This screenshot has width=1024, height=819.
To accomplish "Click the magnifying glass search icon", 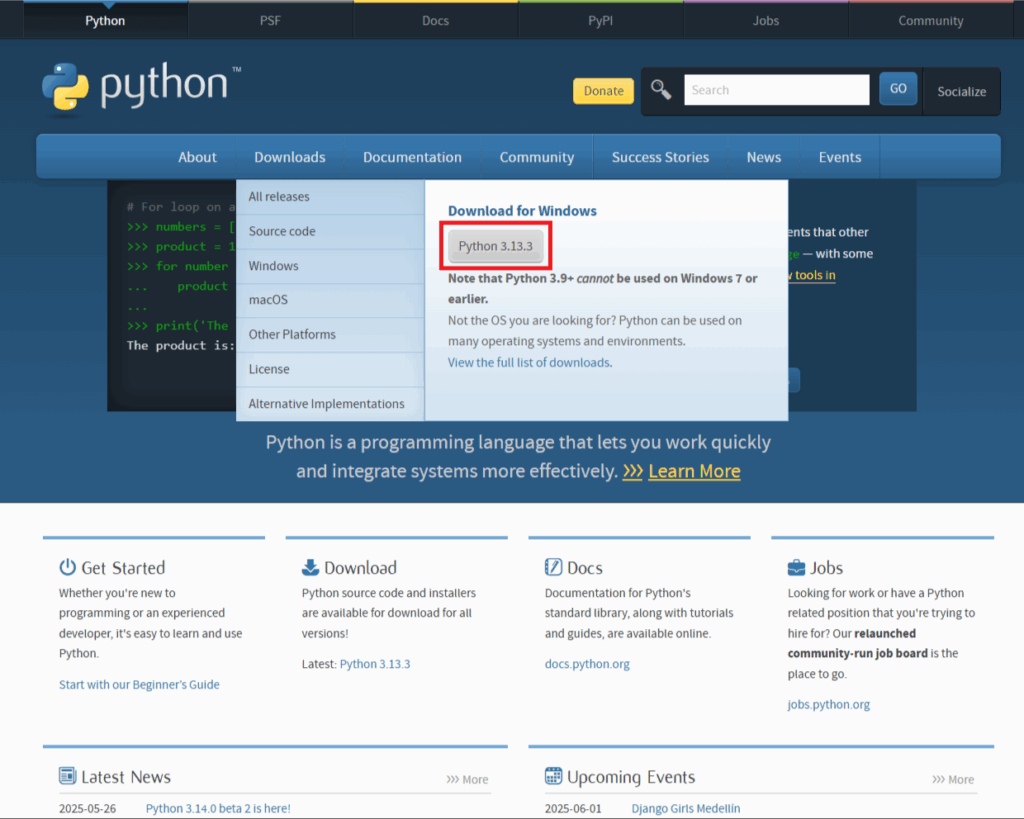I will (x=661, y=89).
